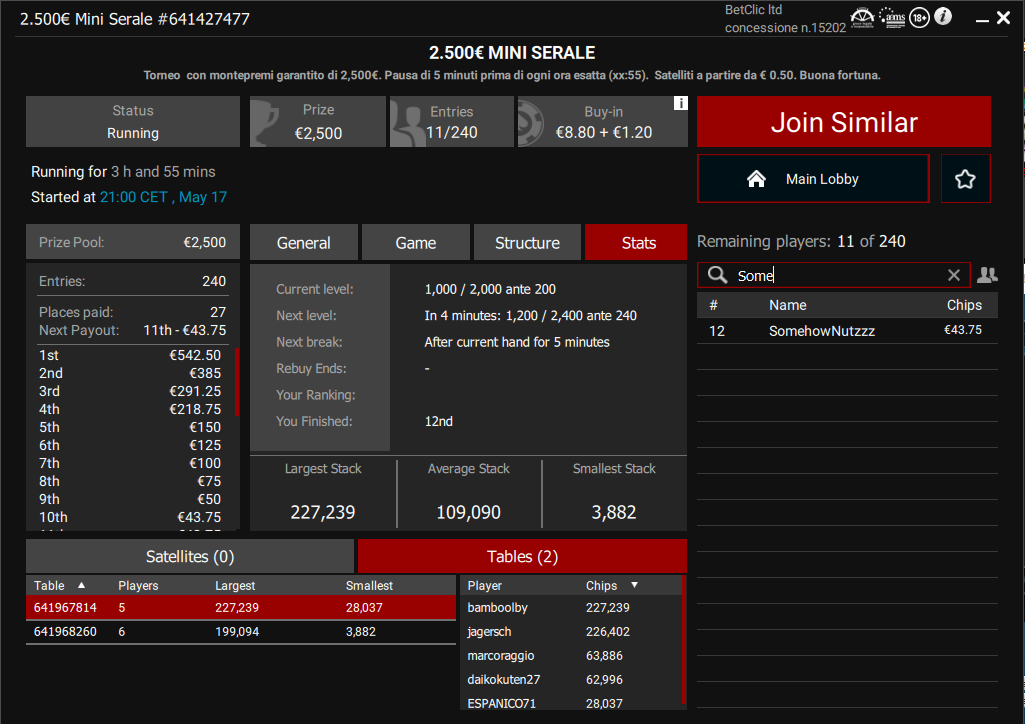Select table 641967814 row
This screenshot has height=724, width=1025.
[x=241, y=607]
